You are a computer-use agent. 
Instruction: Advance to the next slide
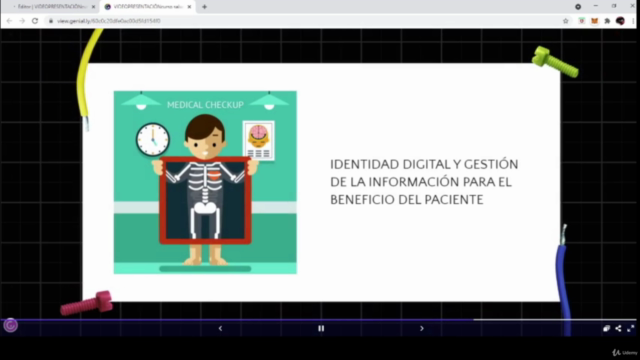(x=422, y=328)
